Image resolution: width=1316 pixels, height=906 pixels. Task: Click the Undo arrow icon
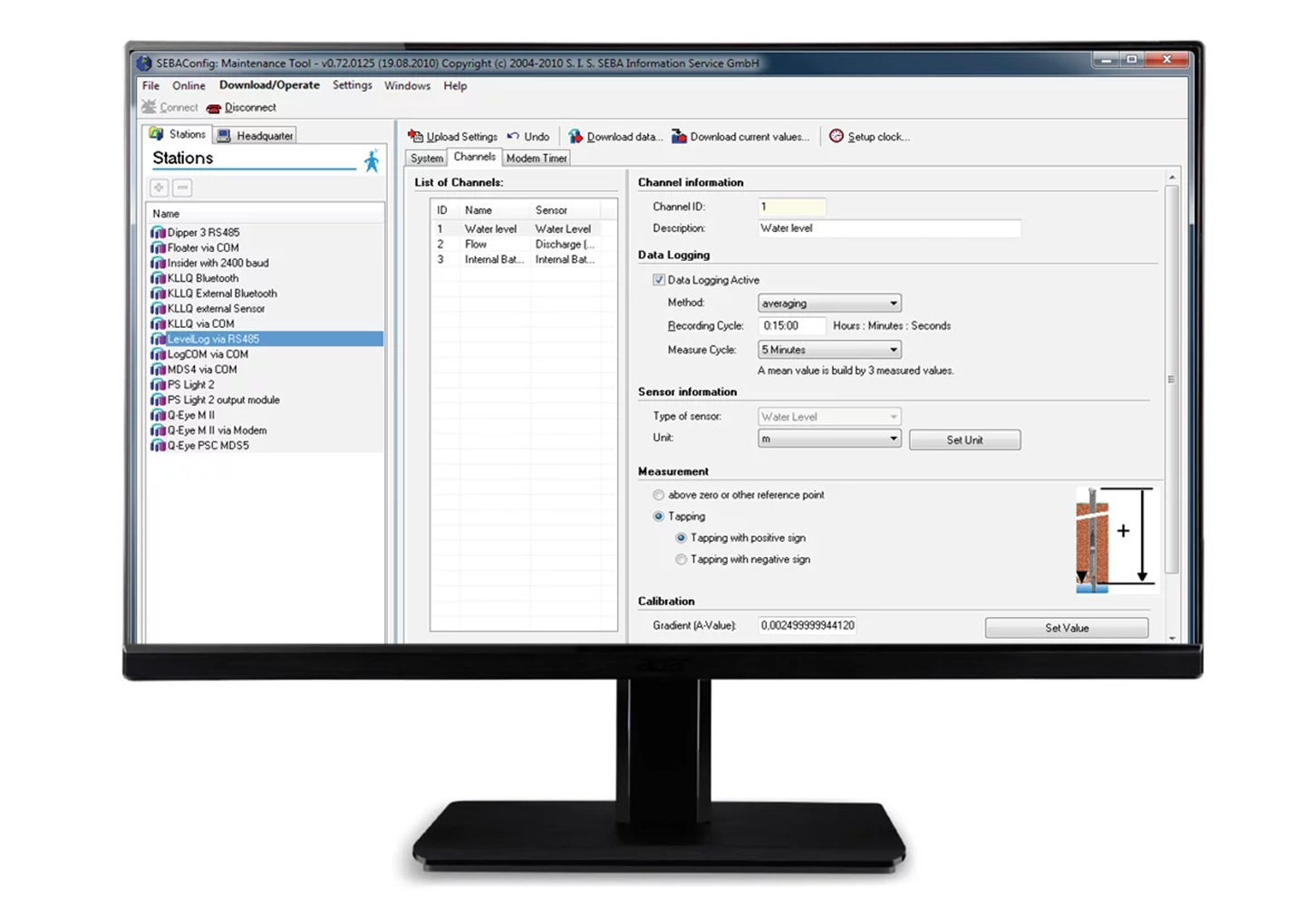click(513, 136)
